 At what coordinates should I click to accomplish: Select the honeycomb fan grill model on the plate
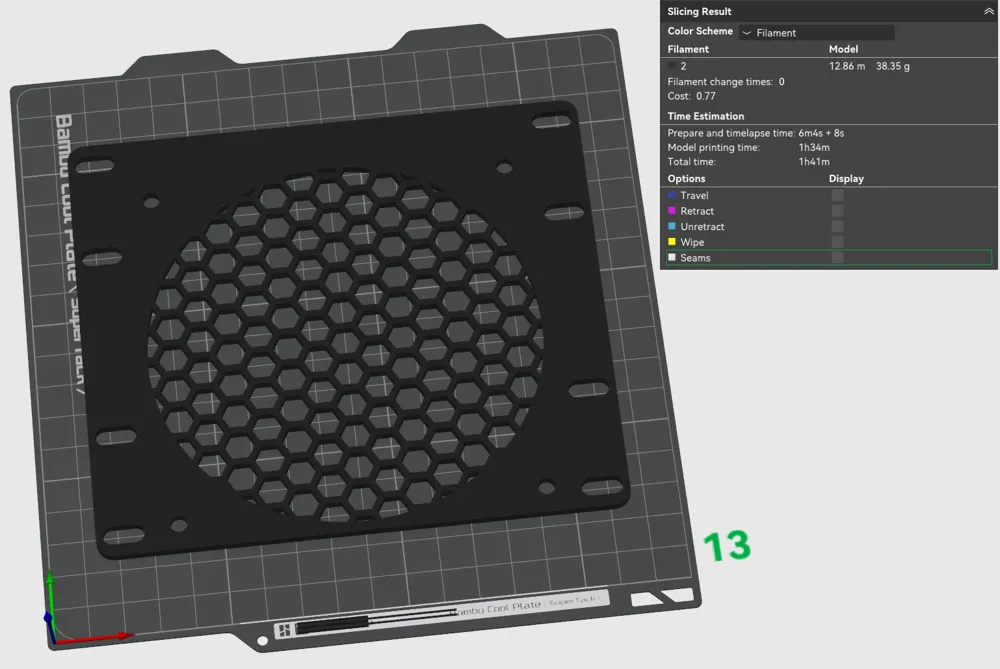coord(348,332)
